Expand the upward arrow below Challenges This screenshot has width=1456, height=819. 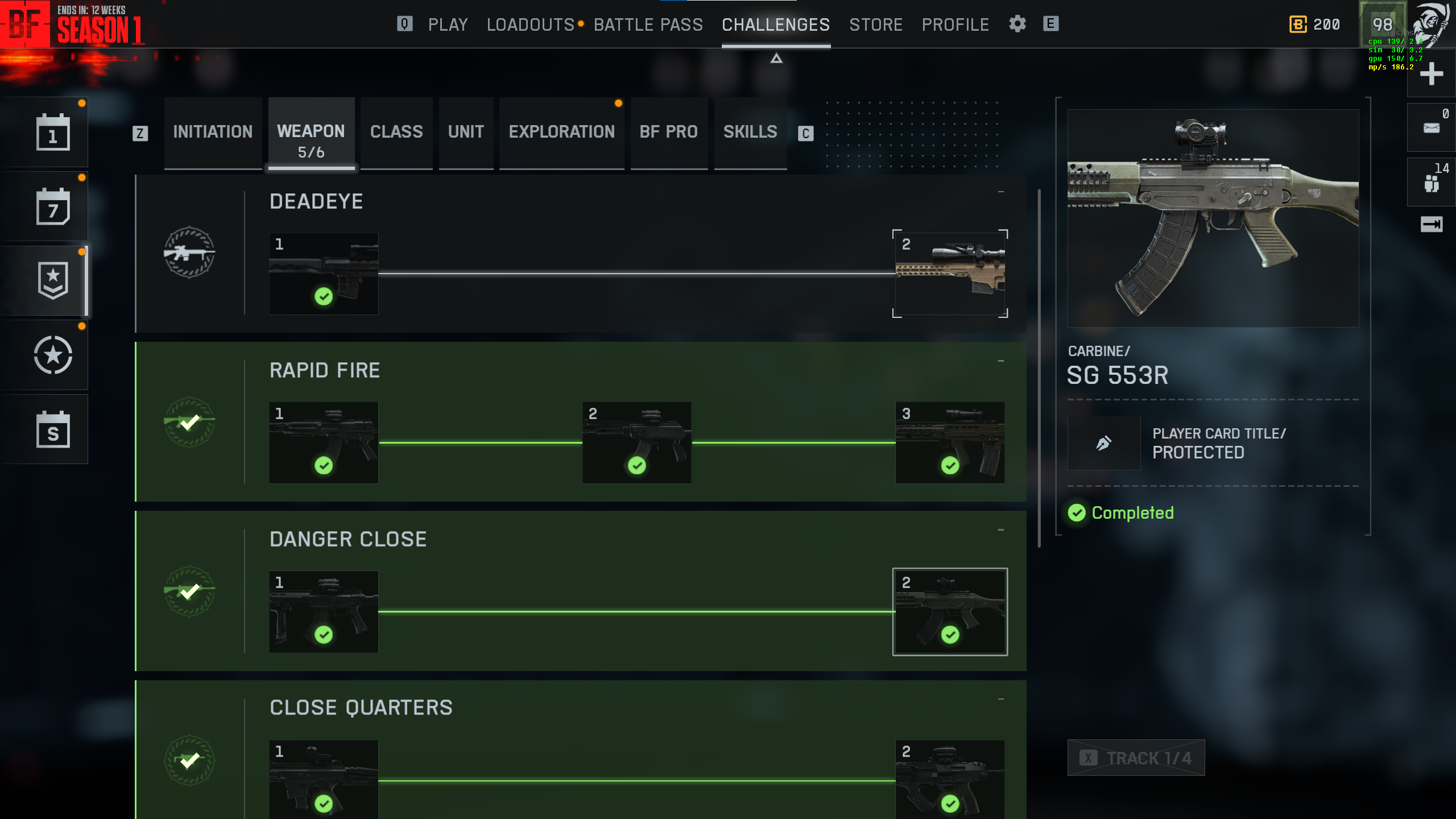coord(776,59)
